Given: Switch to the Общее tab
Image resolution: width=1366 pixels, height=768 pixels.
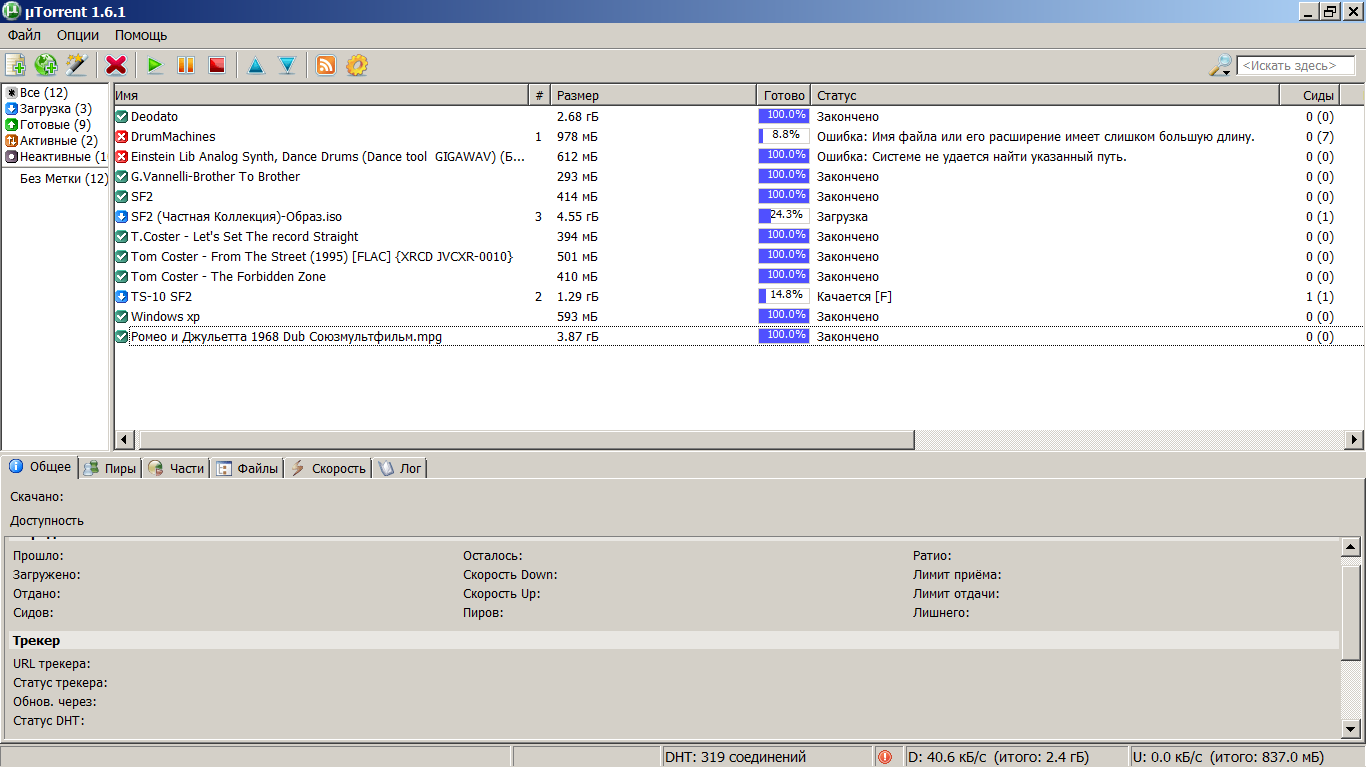Looking at the screenshot, I should (x=40, y=467).
